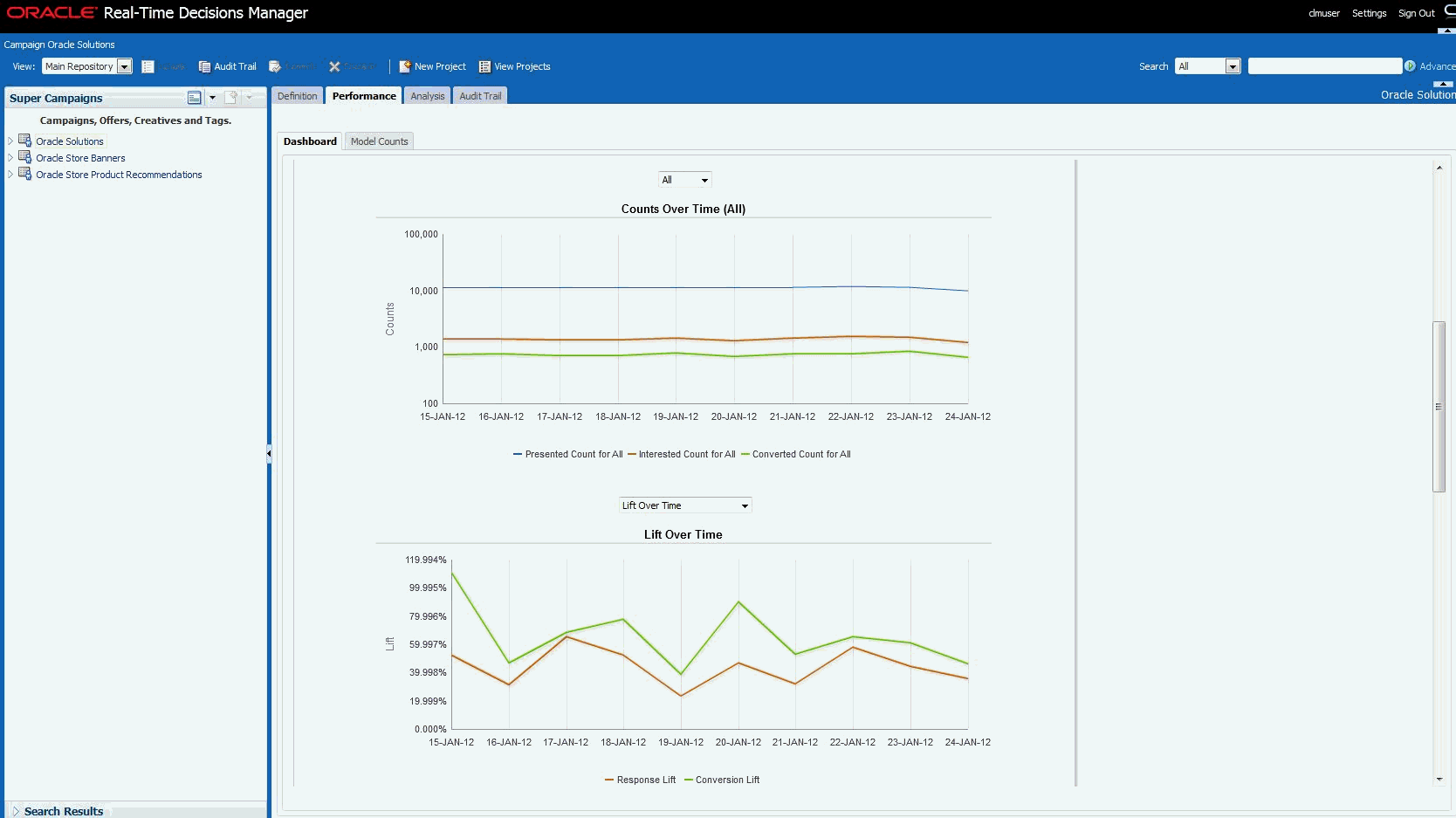This screenshot has width=1456, height=818.
Task: Click the dmuser username text
Action: coord(1324,13)
